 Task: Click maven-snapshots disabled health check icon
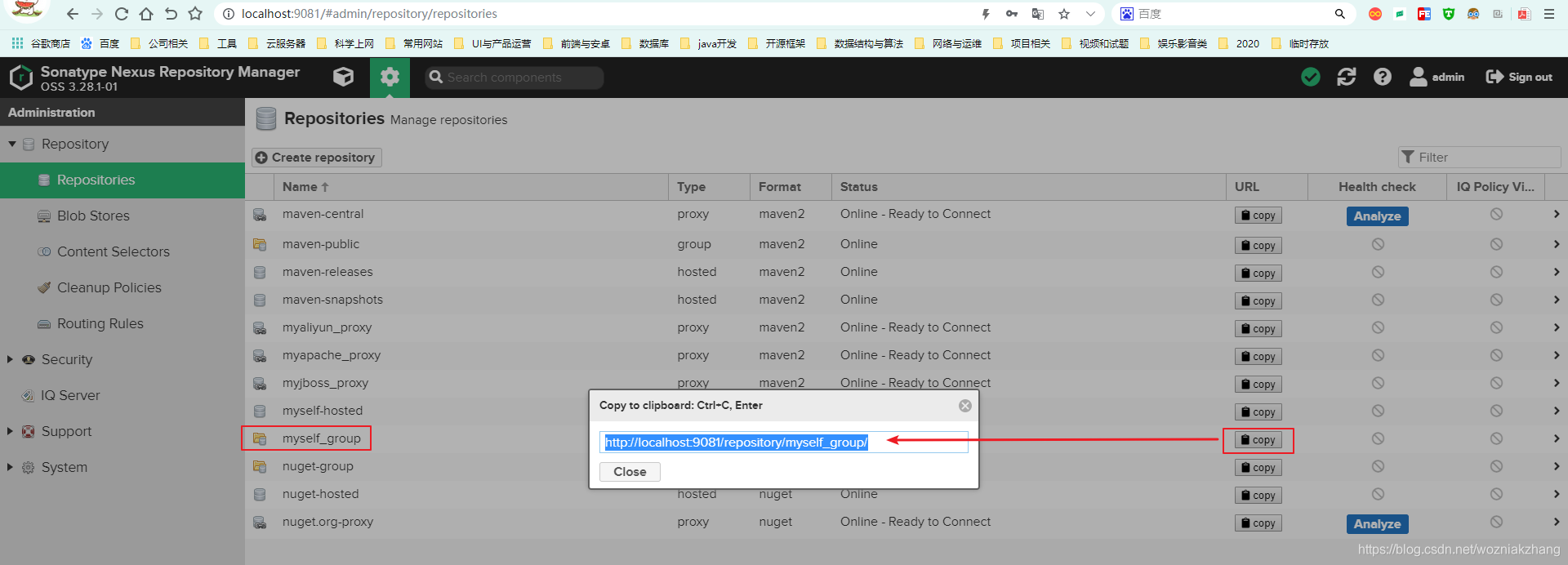coord(1378,300)
